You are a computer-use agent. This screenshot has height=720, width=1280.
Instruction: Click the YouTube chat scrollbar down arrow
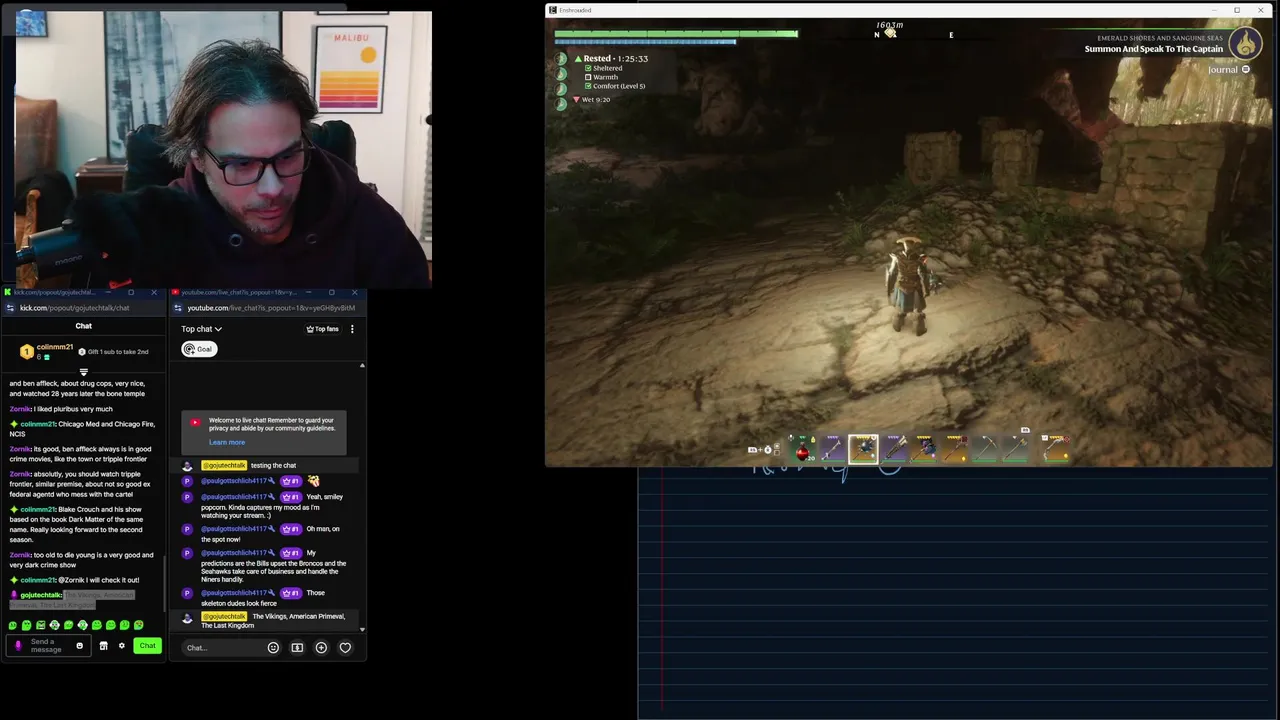pyautogui.click(x=362, y=629)
